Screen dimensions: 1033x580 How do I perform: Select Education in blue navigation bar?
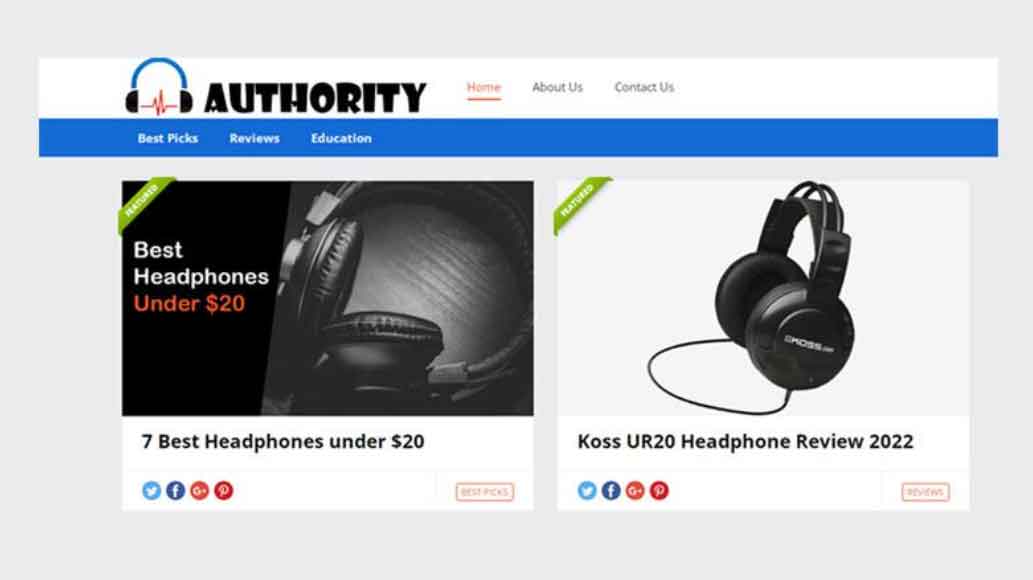(x=341, y=138)
